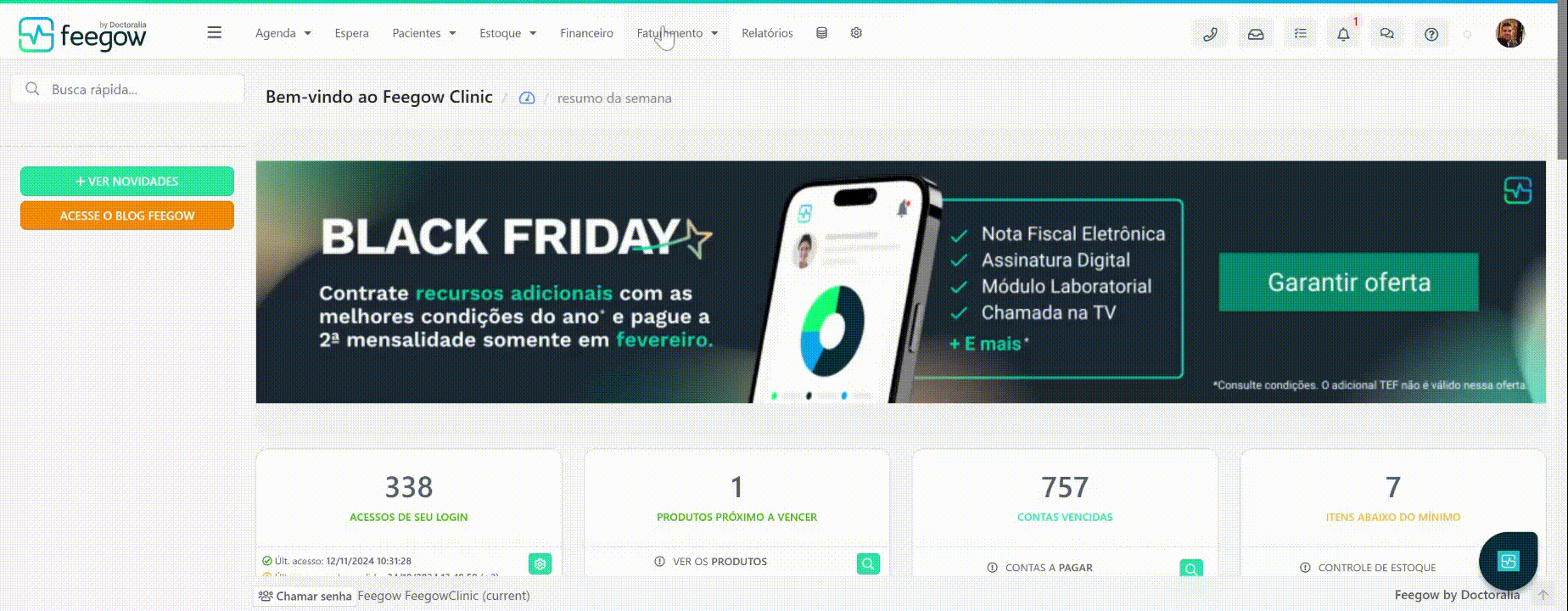Open the inbox tray icon
The width and height of the screenshot is (1568, 611).
click(1255, 34)
